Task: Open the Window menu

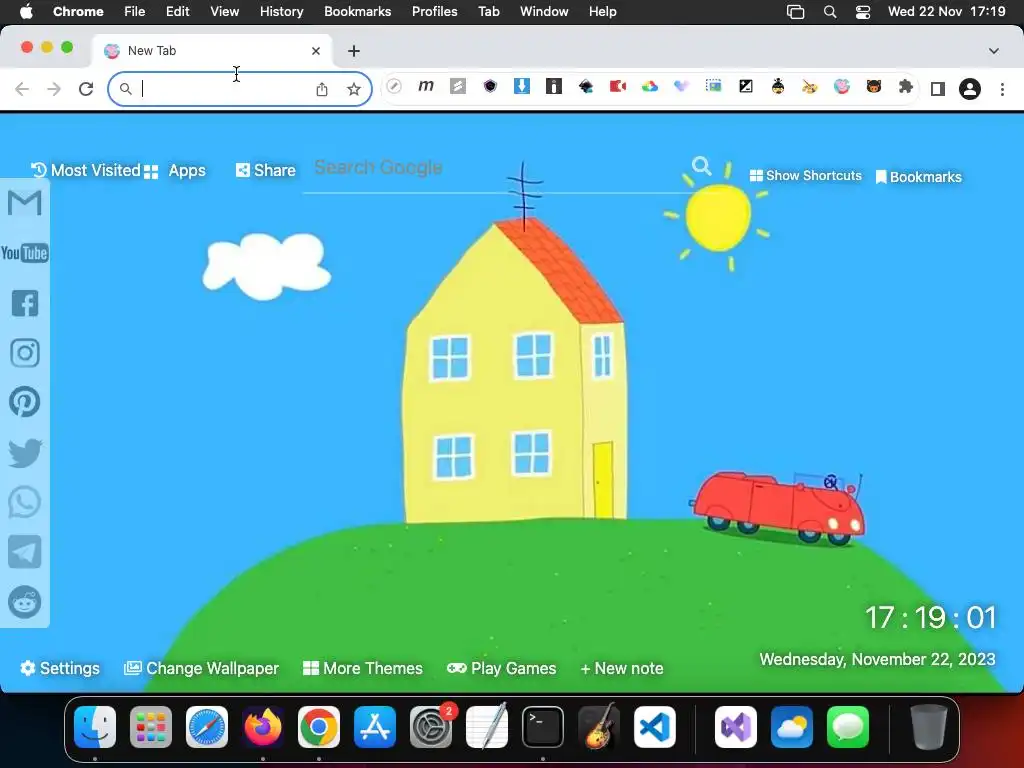Action: [x=544, y=12]
